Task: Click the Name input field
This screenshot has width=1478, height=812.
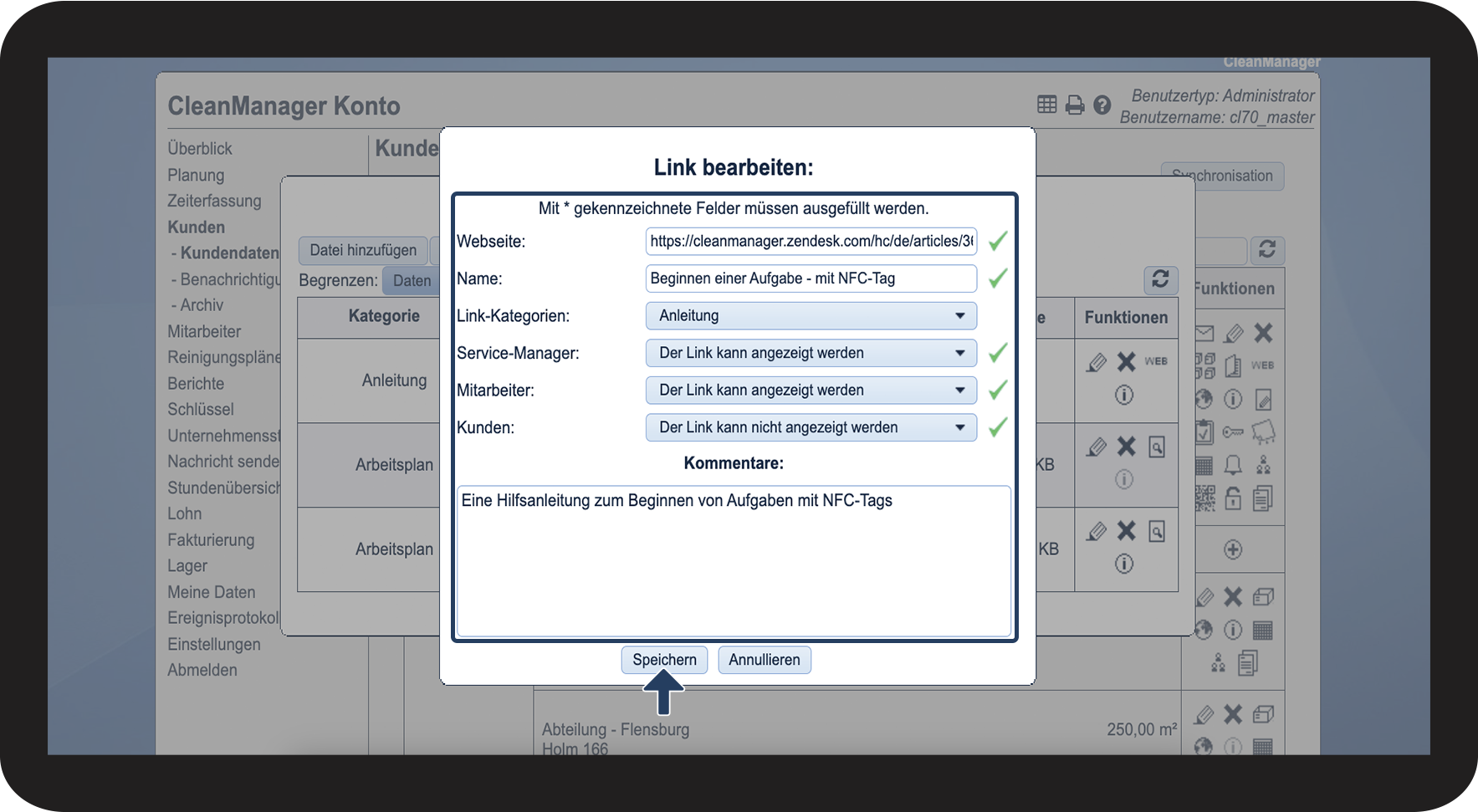Action: pos(811,278)
